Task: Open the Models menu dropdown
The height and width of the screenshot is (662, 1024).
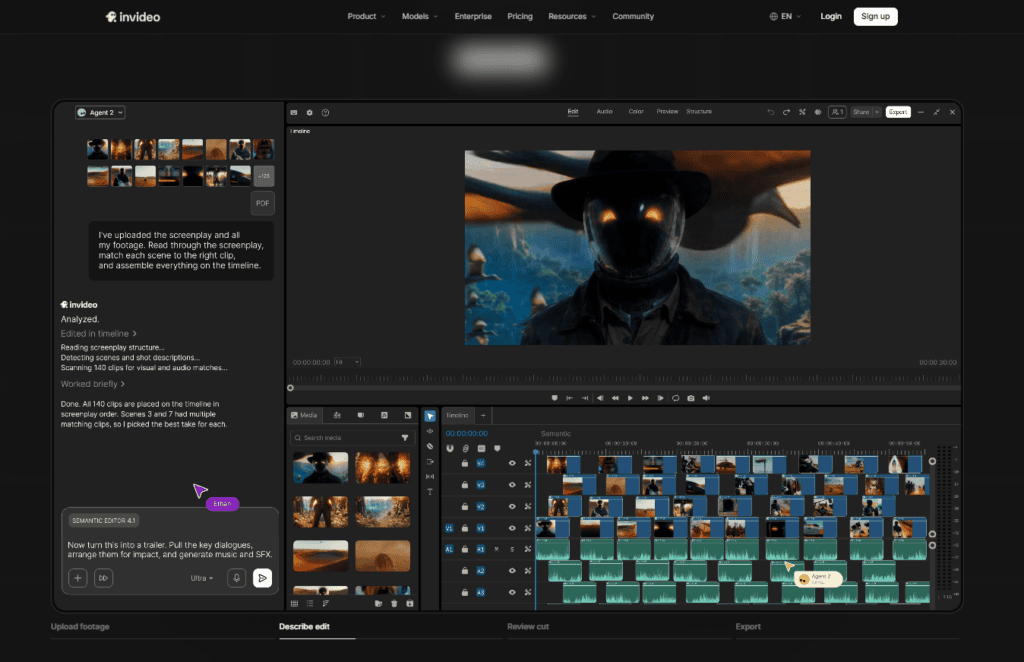Action: (x=420, y=16)
